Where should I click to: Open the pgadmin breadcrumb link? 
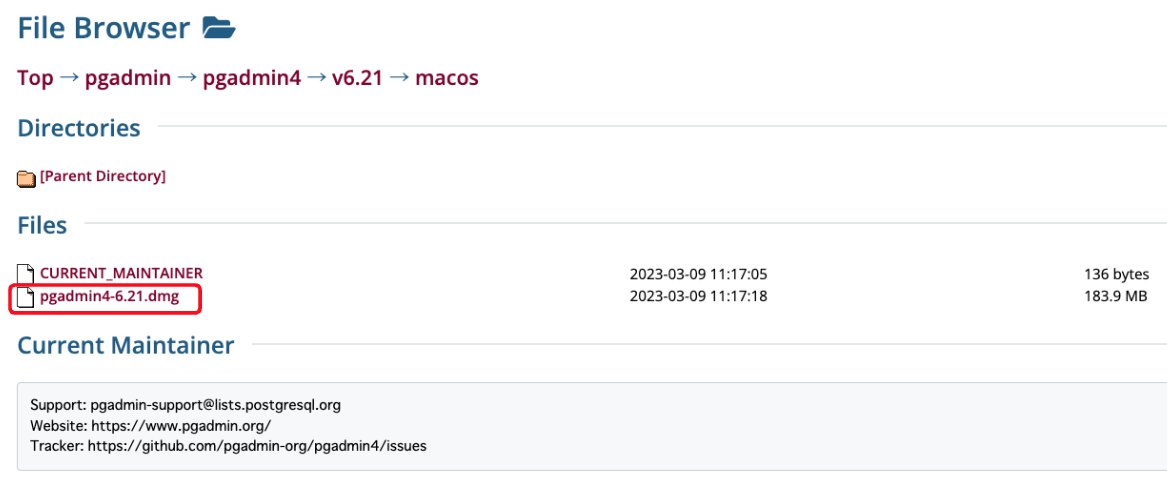[x=128, y=77]
